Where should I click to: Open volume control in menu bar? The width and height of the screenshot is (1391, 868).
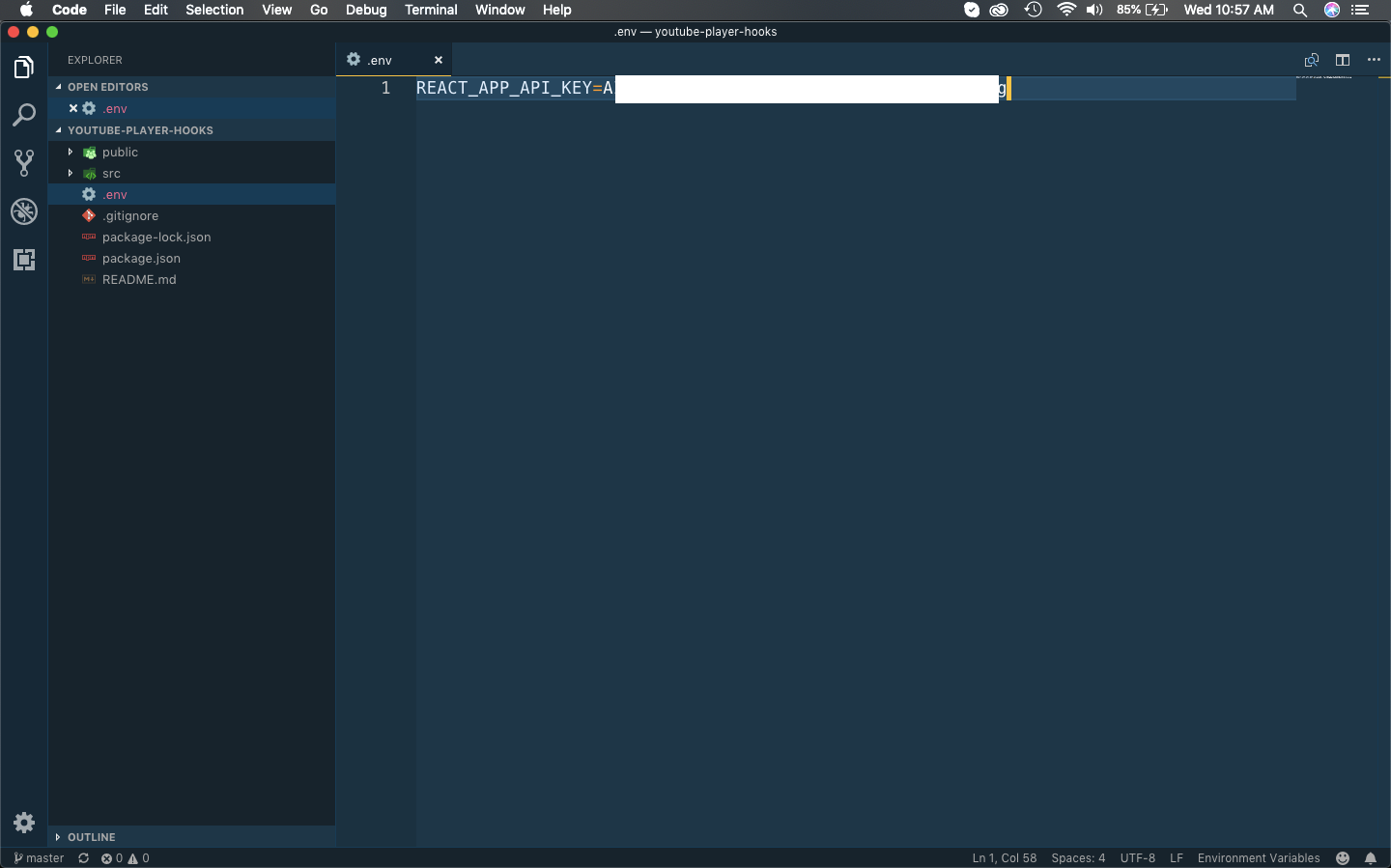click(x=1094, y=10)
